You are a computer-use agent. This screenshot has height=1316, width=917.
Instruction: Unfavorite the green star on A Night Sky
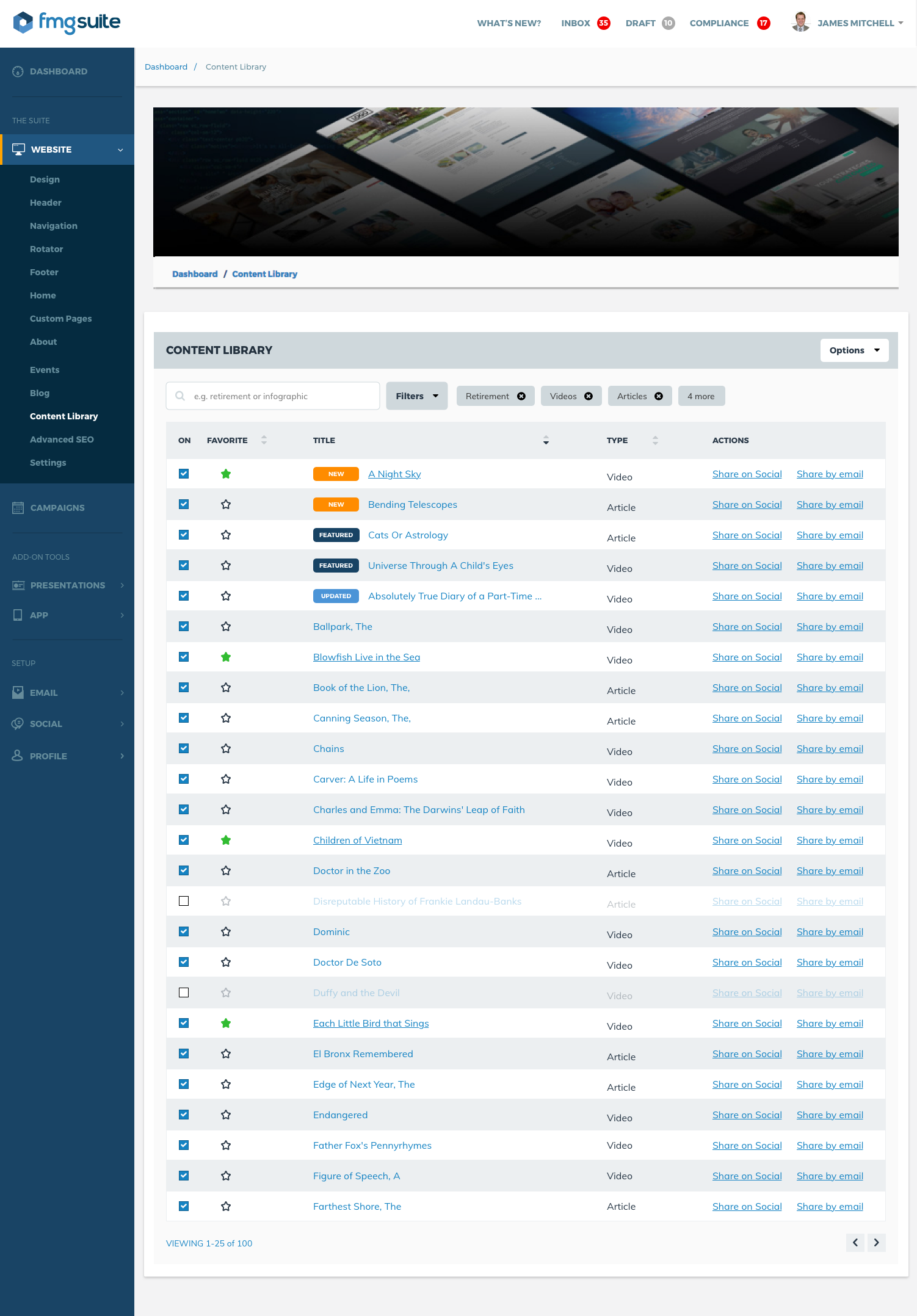point(226,474)
